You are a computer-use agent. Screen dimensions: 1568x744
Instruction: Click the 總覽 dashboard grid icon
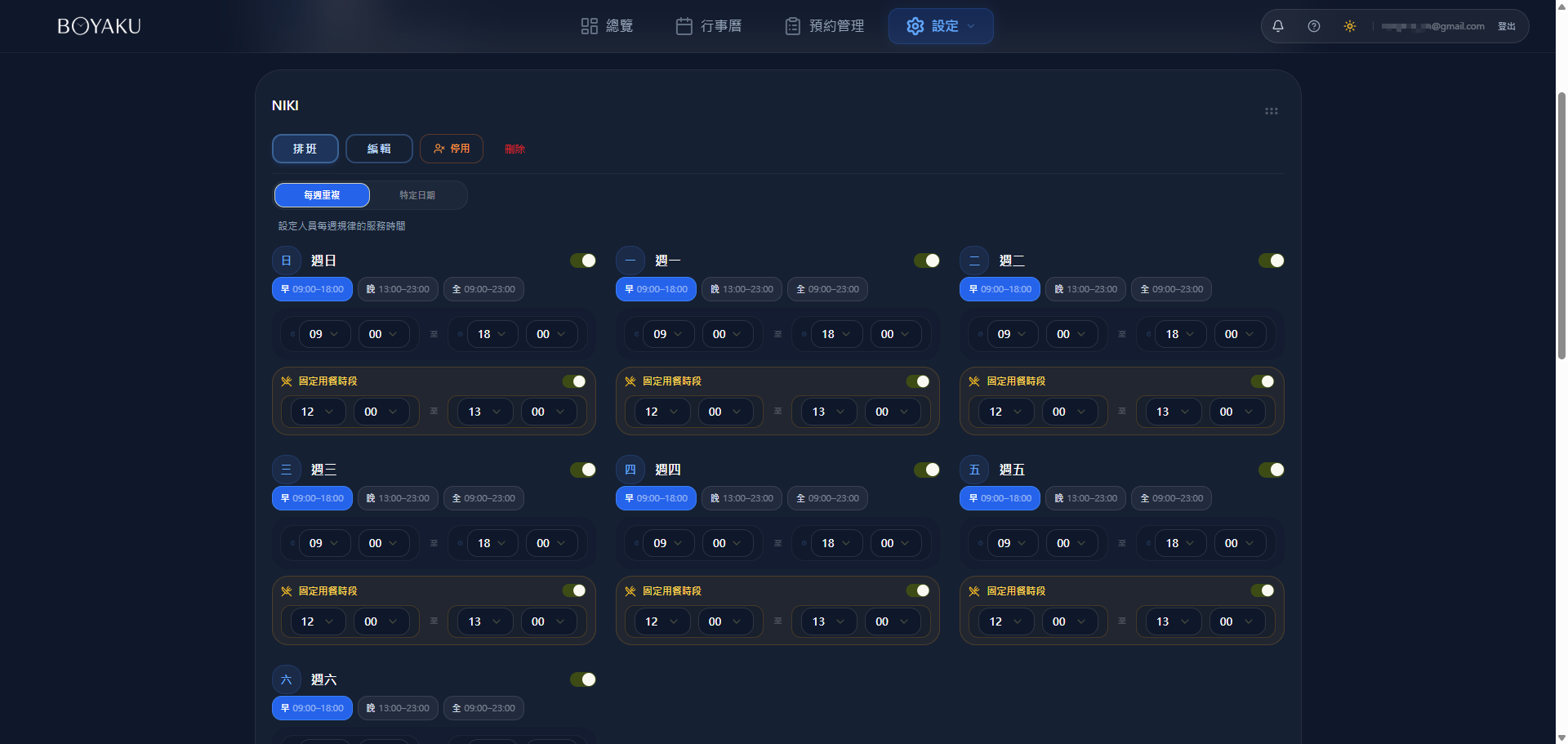click(x=590, y=26)
